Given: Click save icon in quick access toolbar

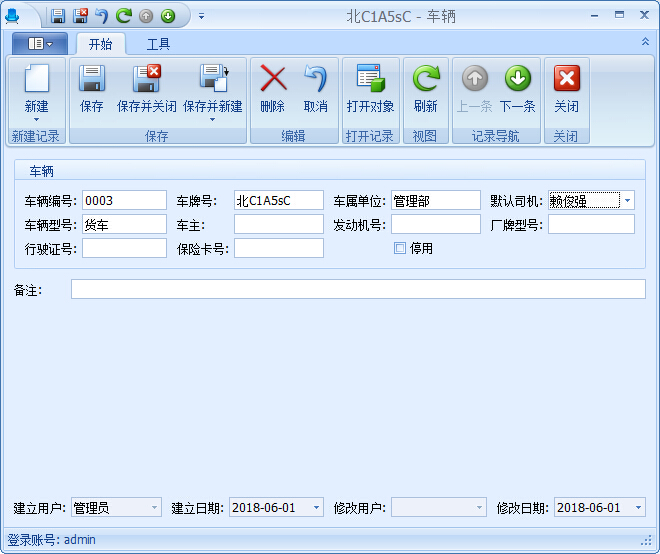Looking at the screenshot, I should (58, 16).
